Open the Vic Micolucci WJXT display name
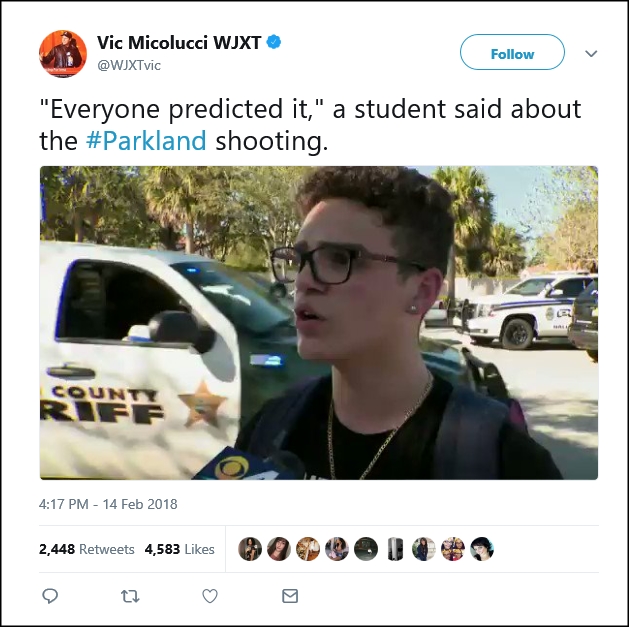Image resolution: width=629 pixels, height=627 pixels. (x=179, y=43)
